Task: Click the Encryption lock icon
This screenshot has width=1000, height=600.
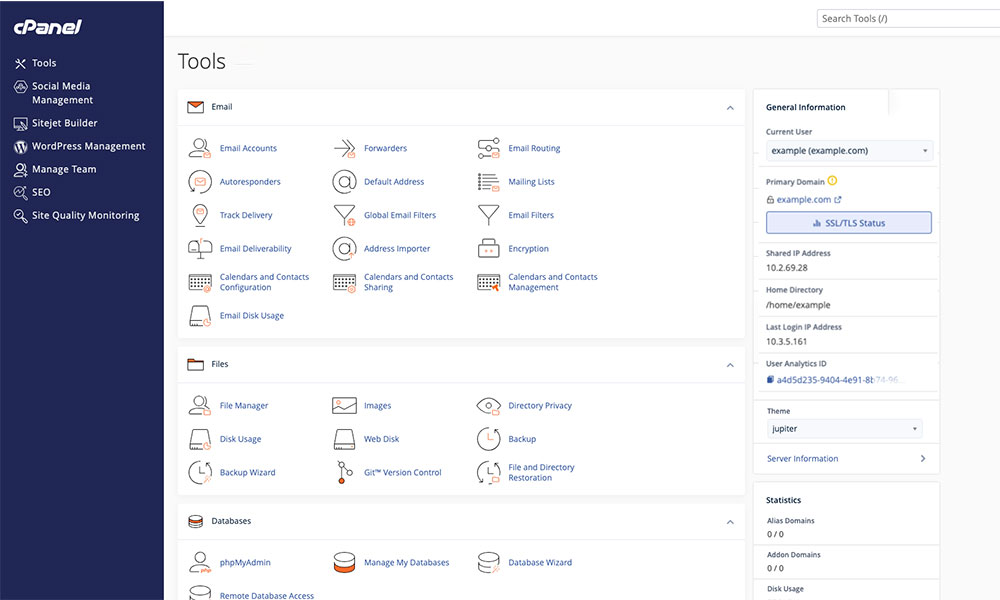Action: (x=488, y=248)
